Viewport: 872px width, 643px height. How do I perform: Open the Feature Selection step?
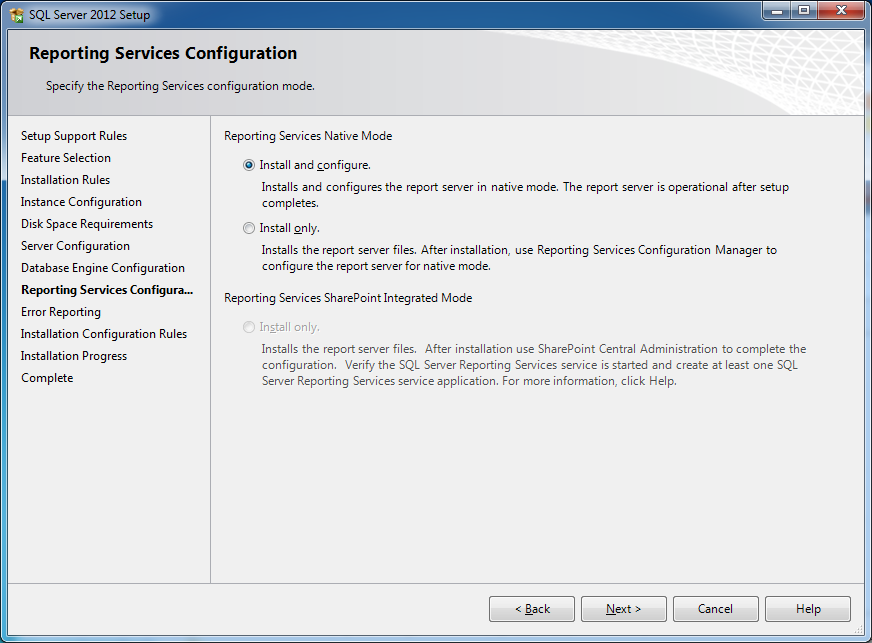pyautogui.click(x=66, y=158)
